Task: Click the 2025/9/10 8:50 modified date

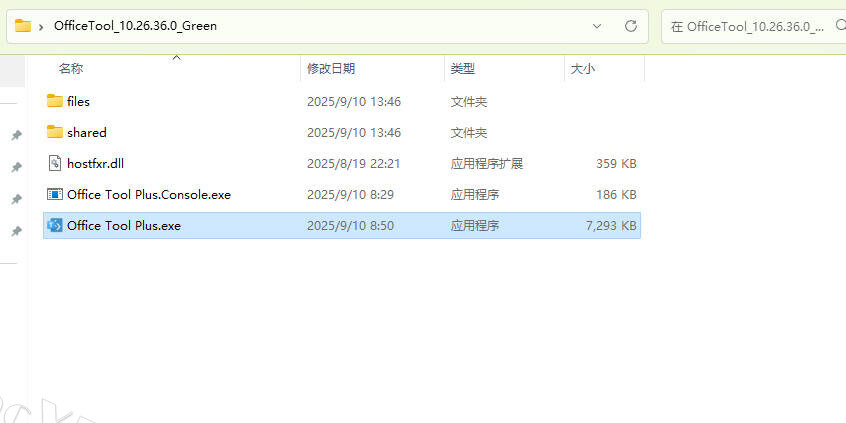Action: point(350,226)
